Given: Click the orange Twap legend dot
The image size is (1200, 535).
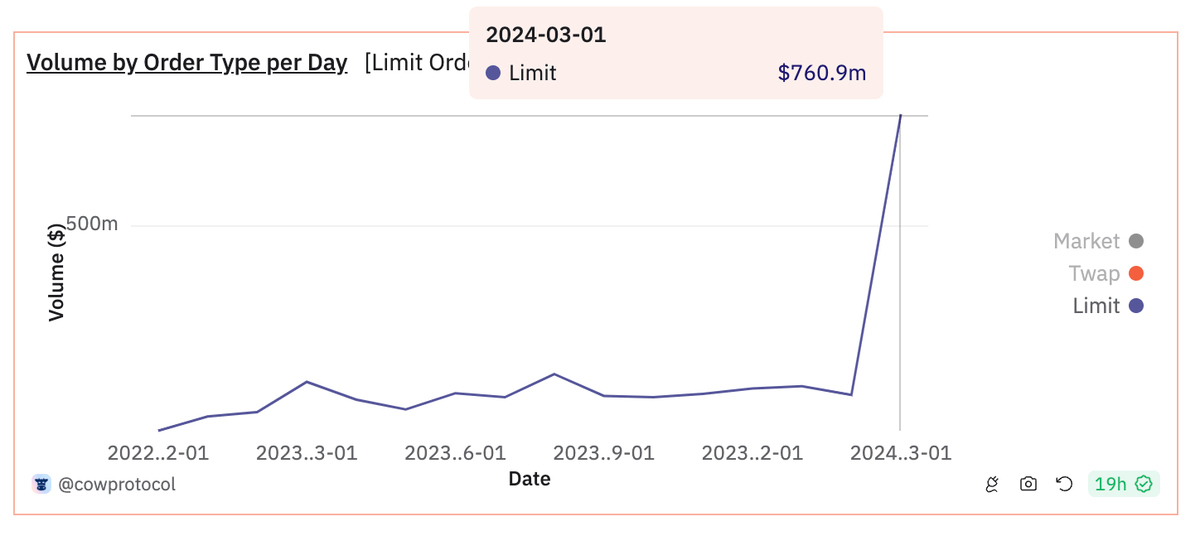Looking at the screenshot, I should coord(1135,274).
